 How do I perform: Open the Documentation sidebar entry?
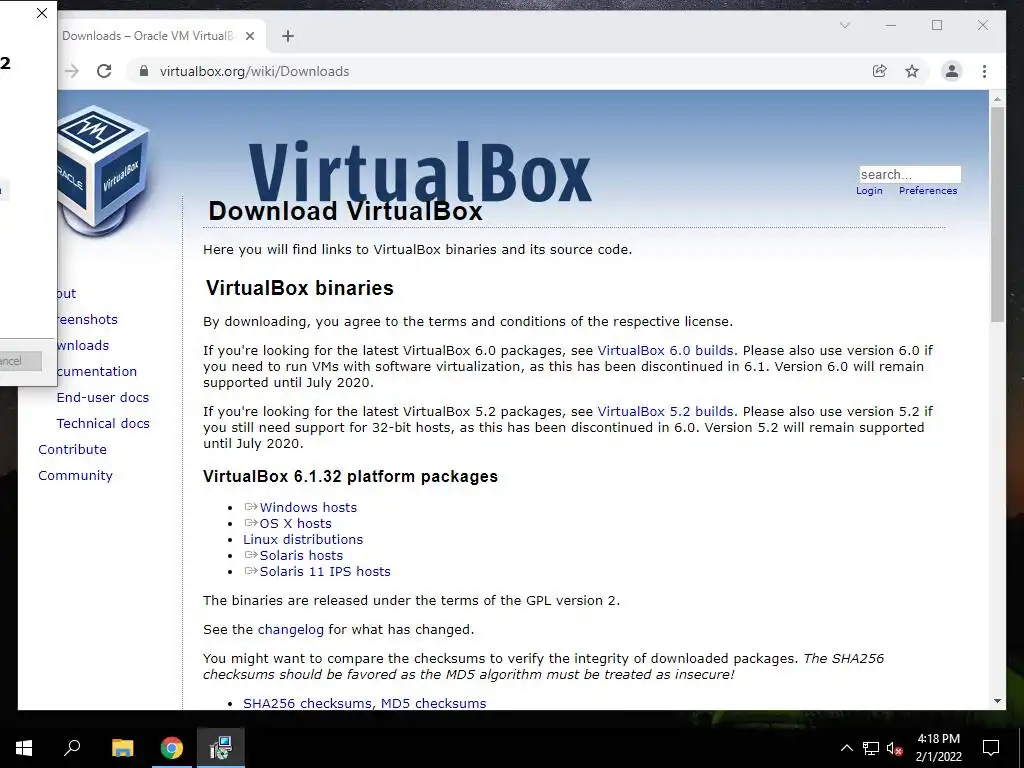(97, 372)
